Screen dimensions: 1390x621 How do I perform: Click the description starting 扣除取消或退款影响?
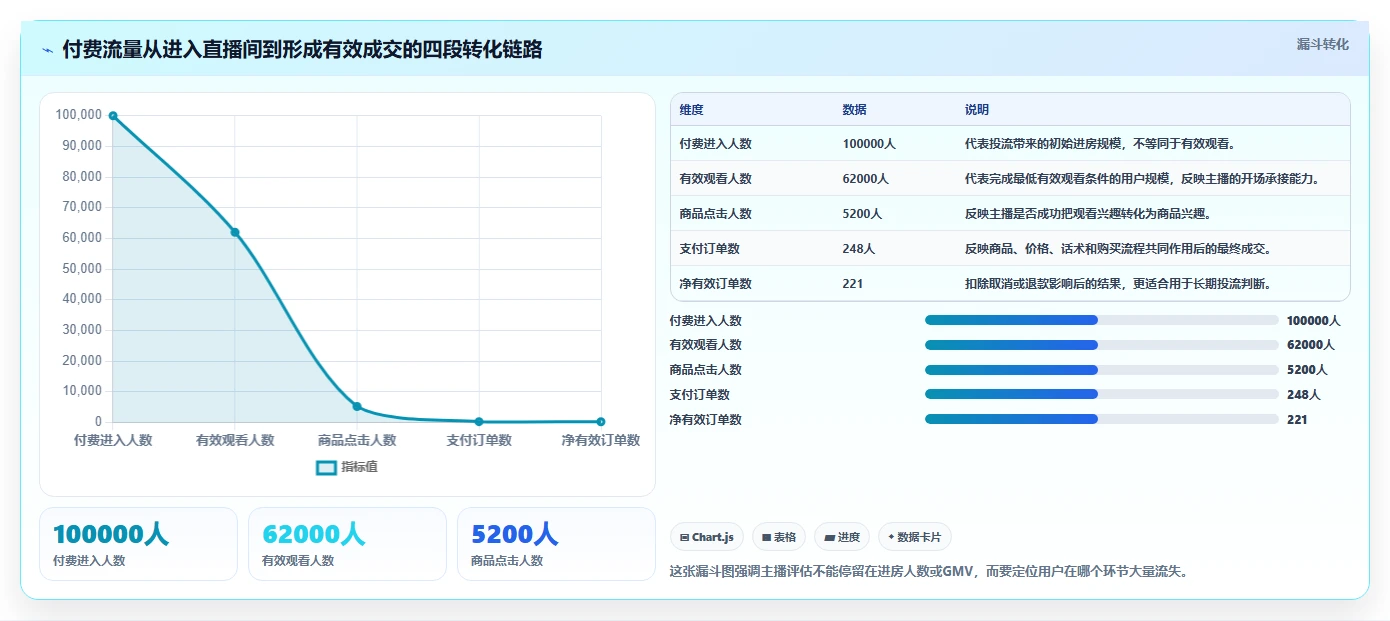click(x=1118, y=284)
